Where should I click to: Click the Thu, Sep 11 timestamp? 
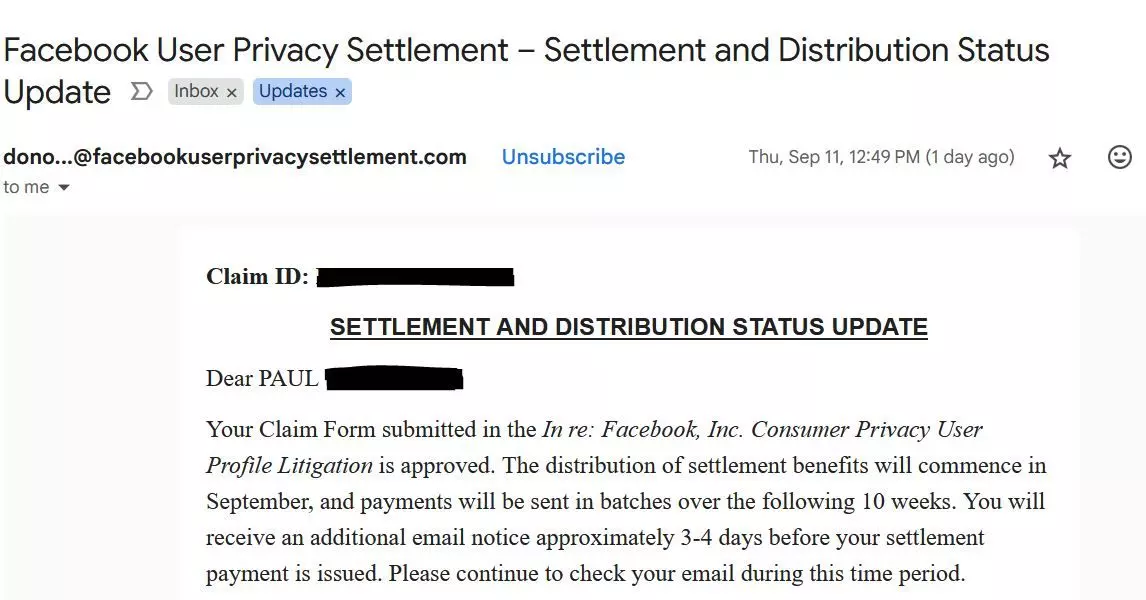click(880, 157)
